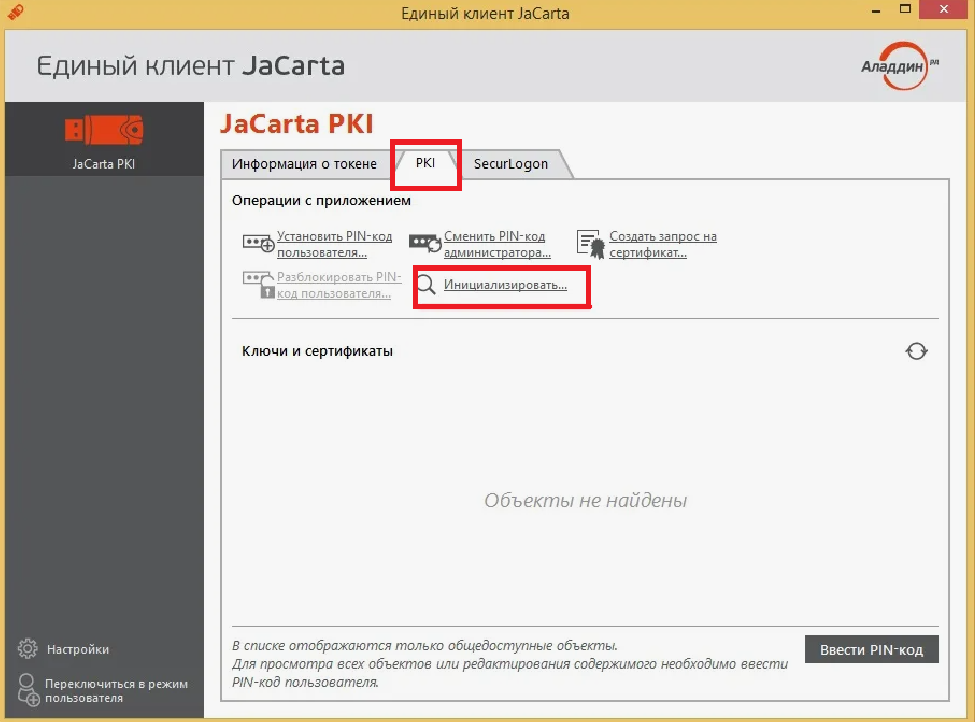Click the unlock user PIN icon
Screen dimensions: 975x722
click(258, 285)
